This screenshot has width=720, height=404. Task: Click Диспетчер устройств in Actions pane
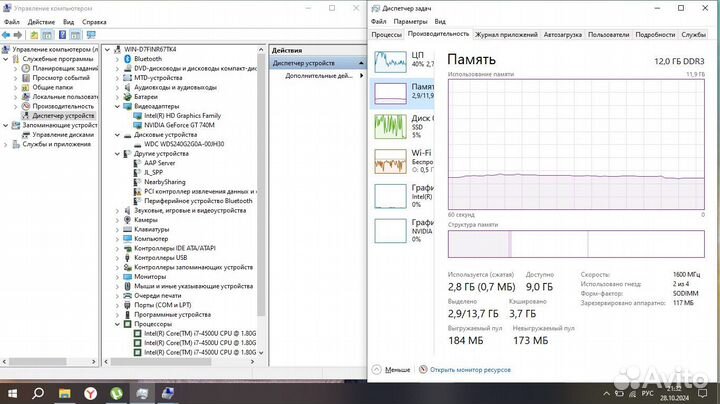[x=317, y=63]
